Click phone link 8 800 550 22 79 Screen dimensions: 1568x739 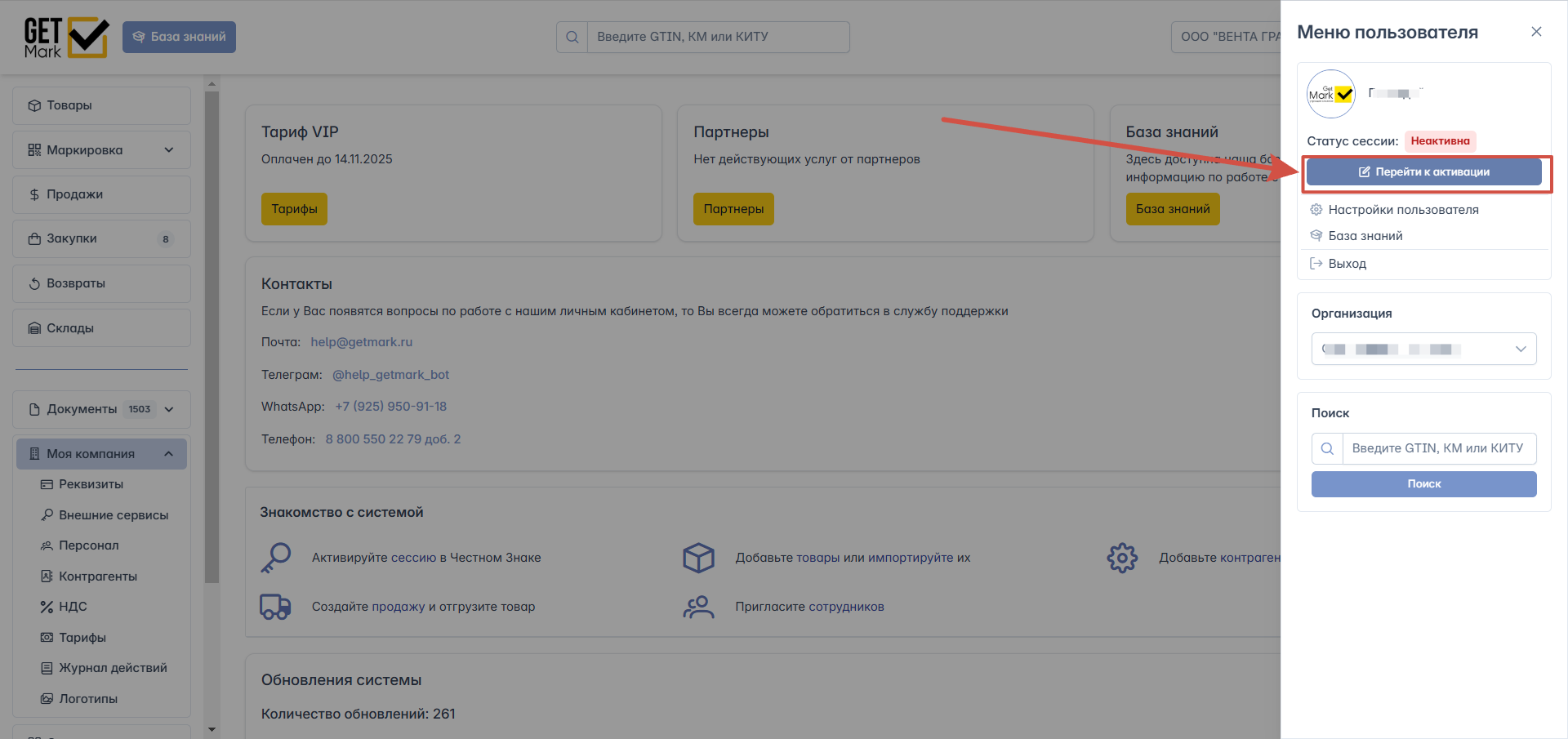coord(393,439)
